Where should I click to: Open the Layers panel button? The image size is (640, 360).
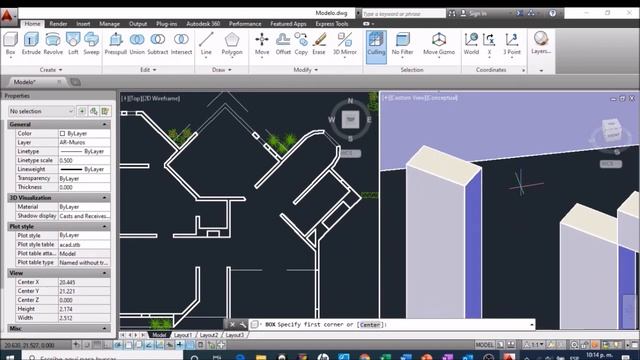click(541, 43)
